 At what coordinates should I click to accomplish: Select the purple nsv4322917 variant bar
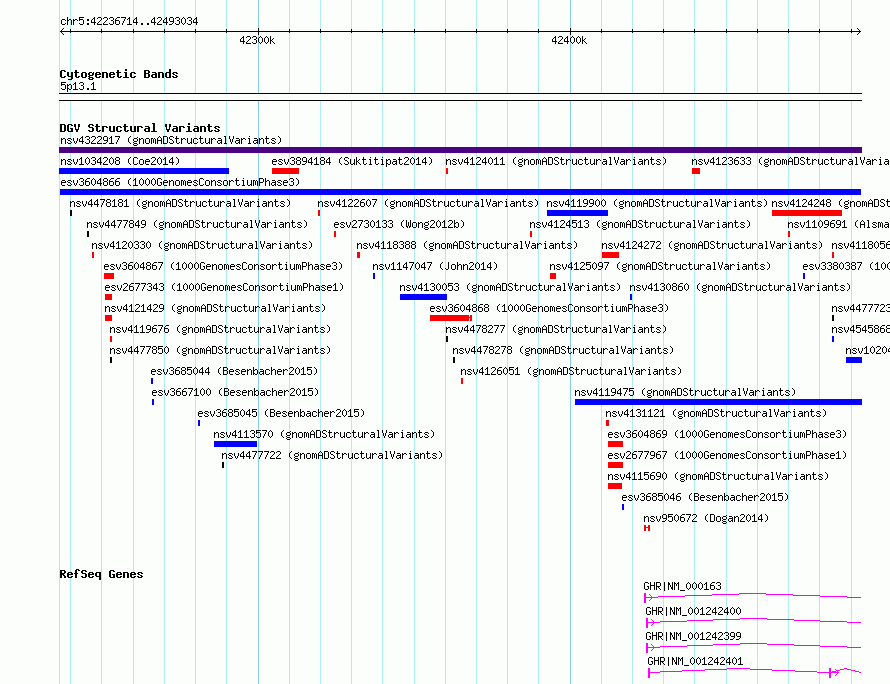click(x=460, y=150)
